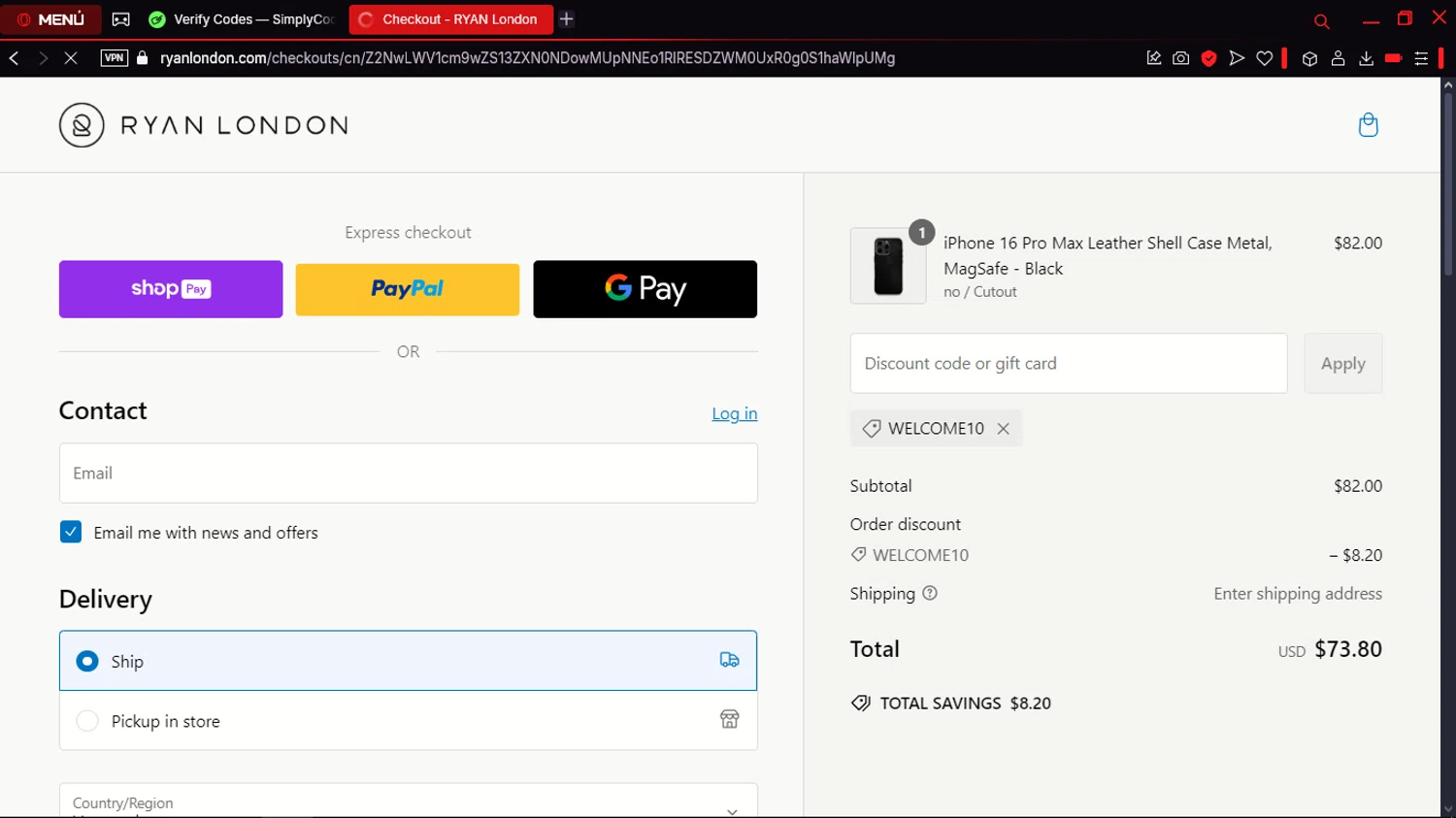Screen dimensions: 1456x818
Task: Click the Enter shipping address text
Action: pyautogui.click(x=1298, y=594)
